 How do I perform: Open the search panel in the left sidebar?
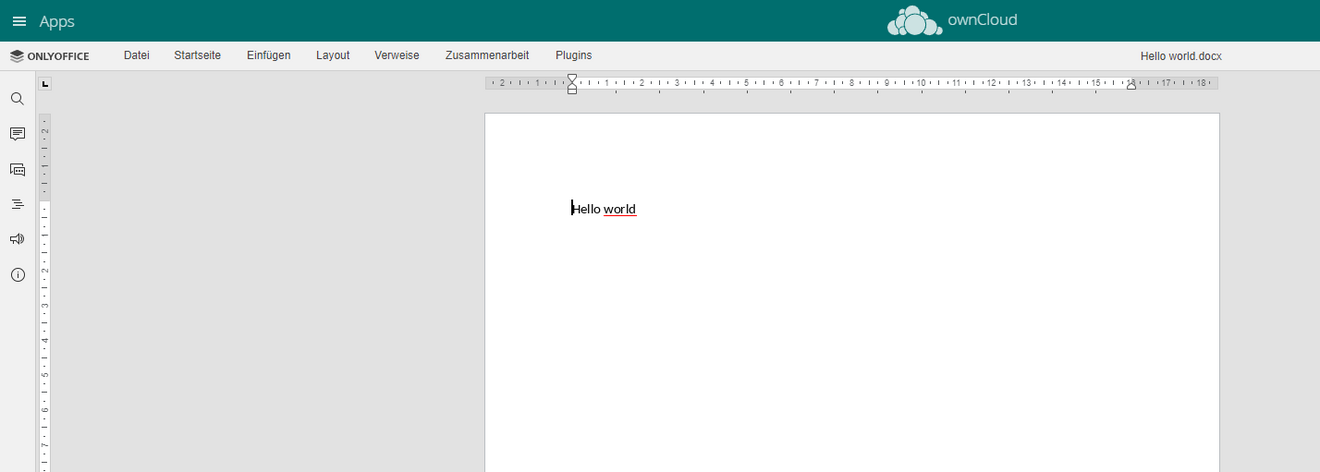click(17, 99)
